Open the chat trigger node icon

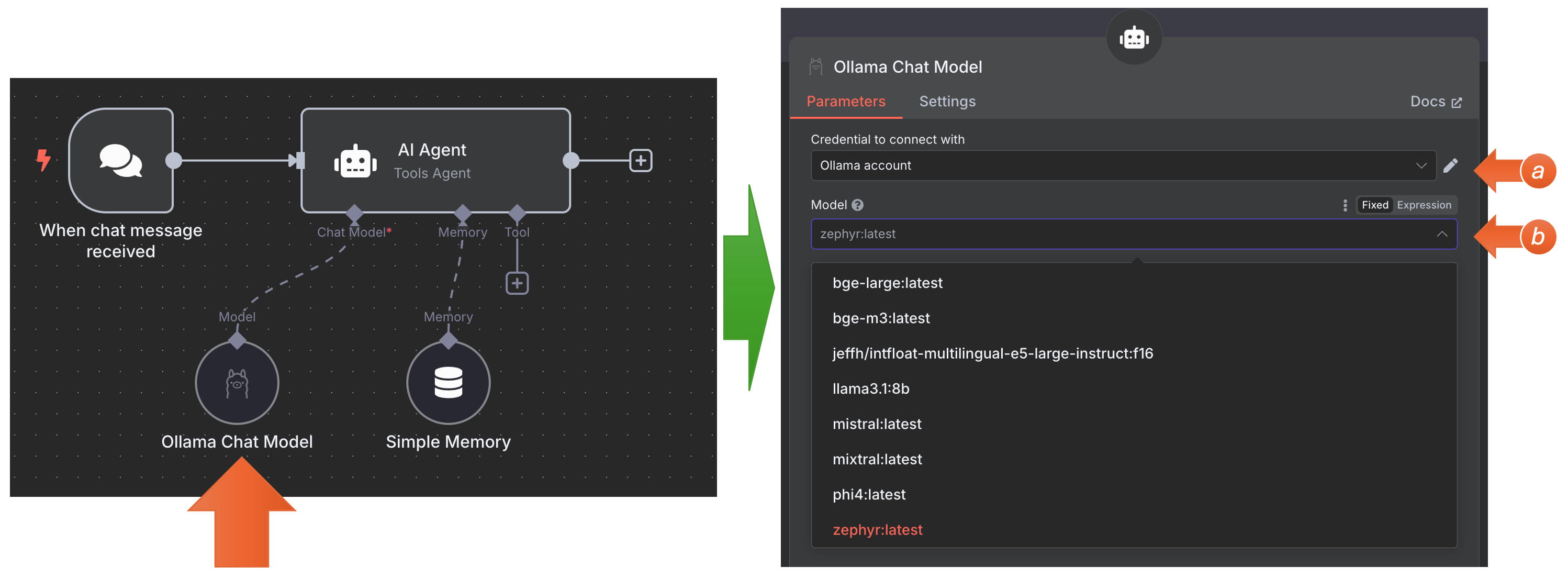click(x=120, y=160)
